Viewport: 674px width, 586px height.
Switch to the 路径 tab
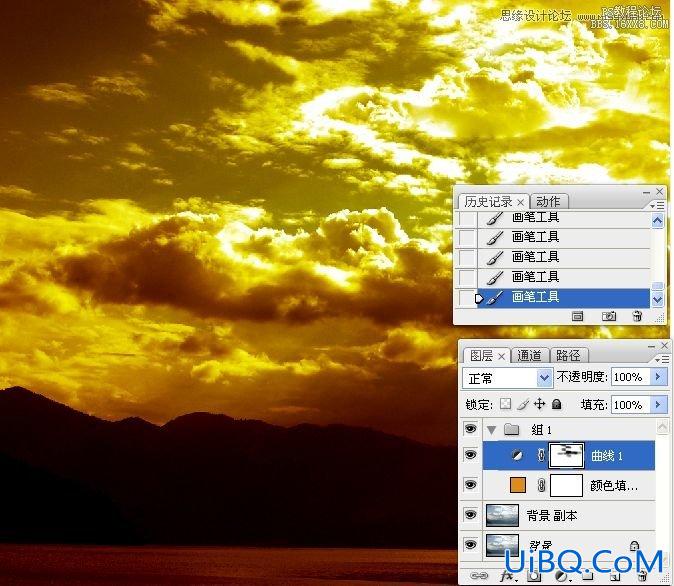point(568,356)
